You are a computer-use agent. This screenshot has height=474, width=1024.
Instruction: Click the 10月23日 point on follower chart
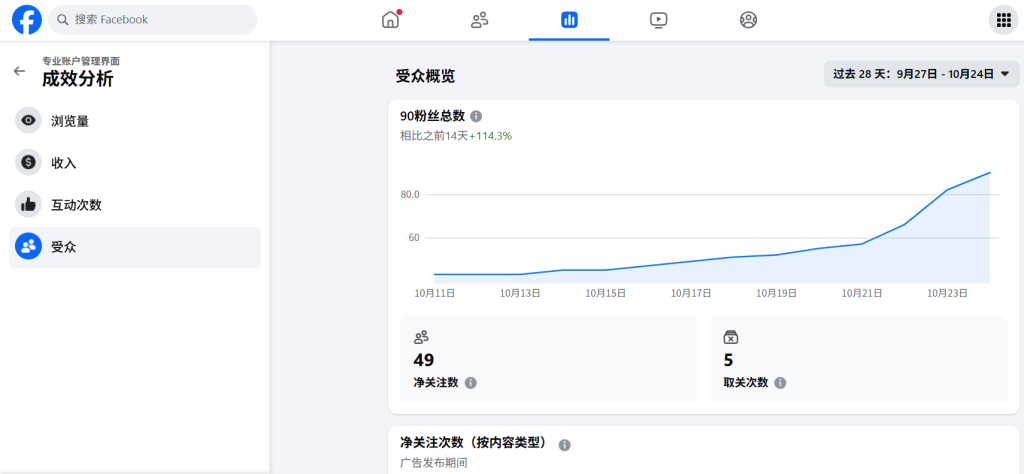tap(947, 188)
